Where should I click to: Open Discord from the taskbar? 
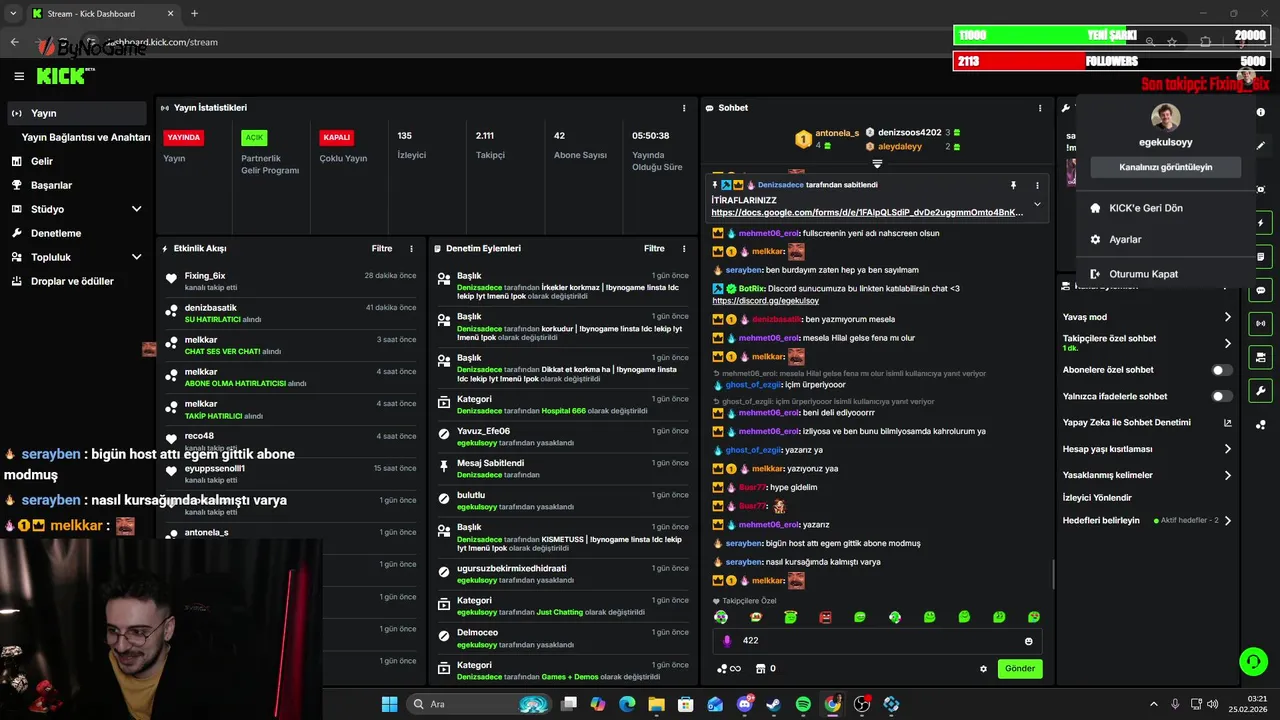click(745, 704)
